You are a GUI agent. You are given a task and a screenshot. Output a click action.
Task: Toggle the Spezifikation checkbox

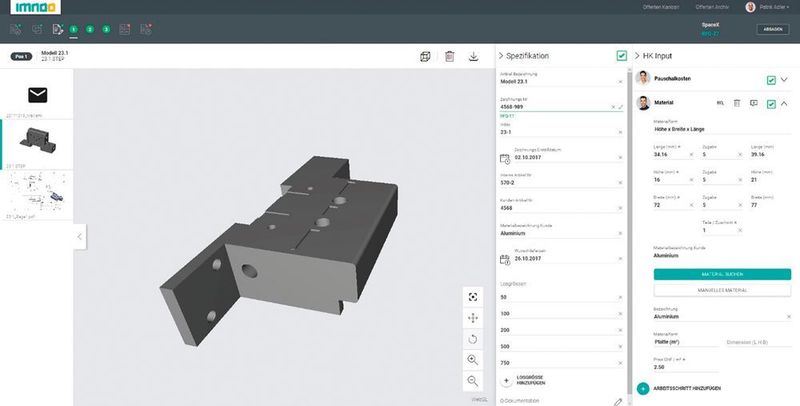coord(622,56)
